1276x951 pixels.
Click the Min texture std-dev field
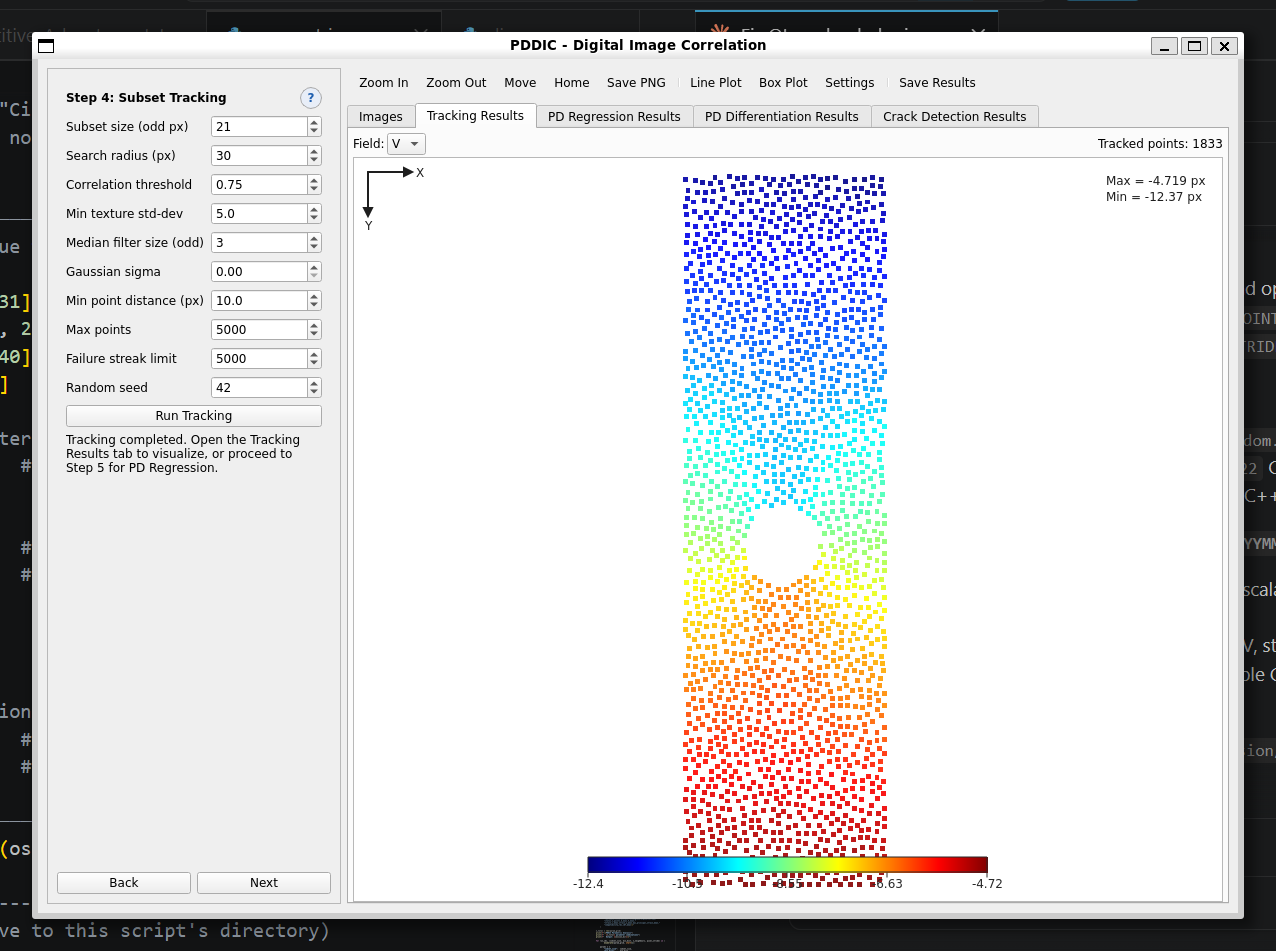click(x=259, y=214)
